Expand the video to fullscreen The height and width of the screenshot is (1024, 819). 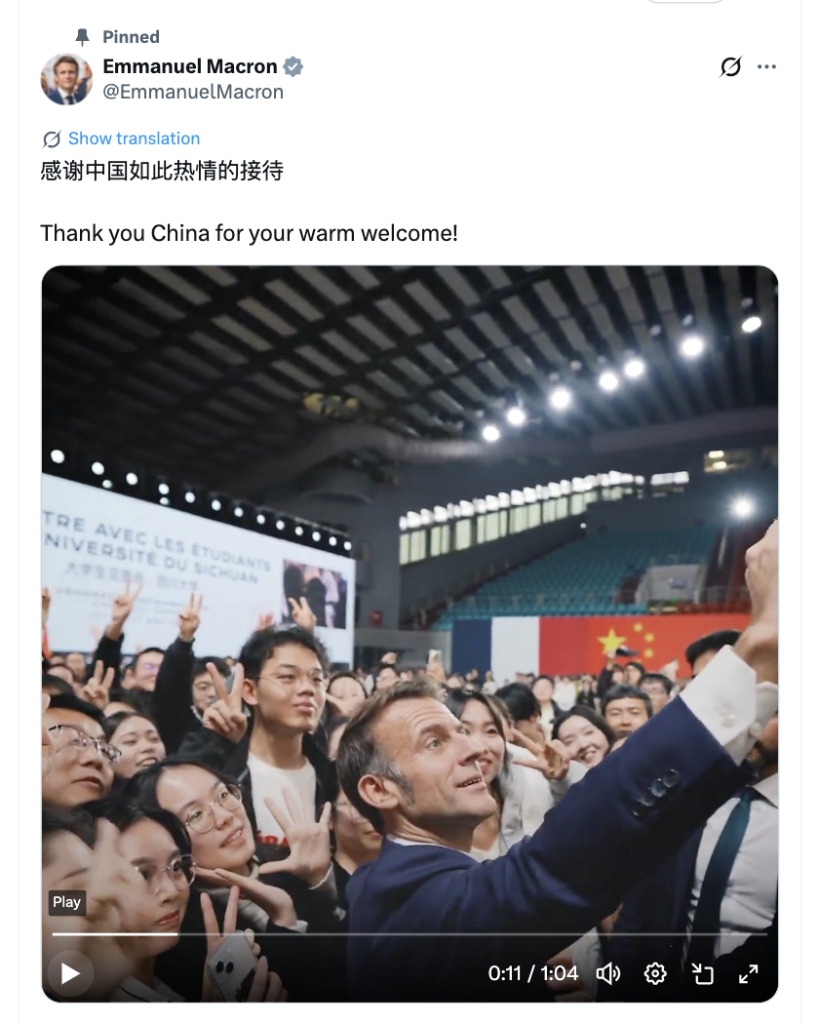(x=748, y=974)
